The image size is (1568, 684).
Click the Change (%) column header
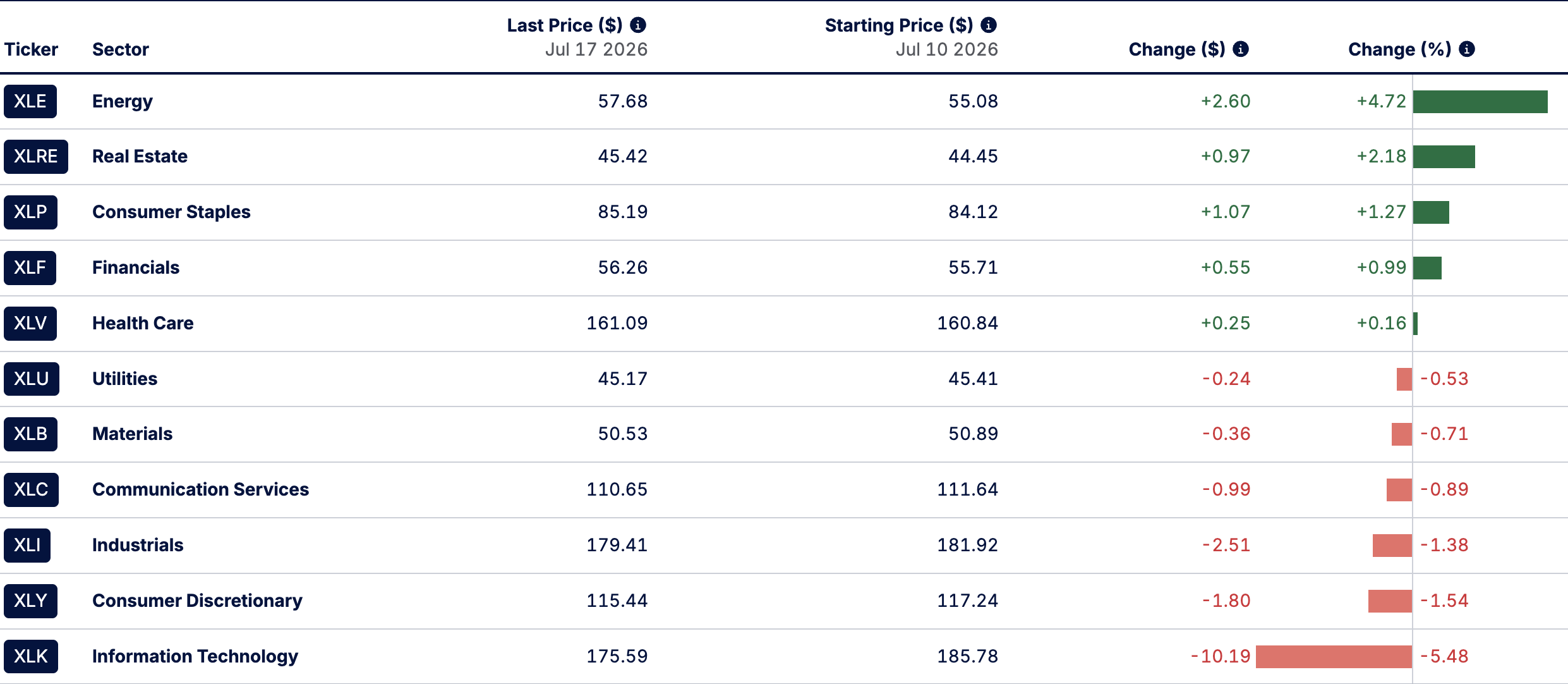coord(1399,49)
